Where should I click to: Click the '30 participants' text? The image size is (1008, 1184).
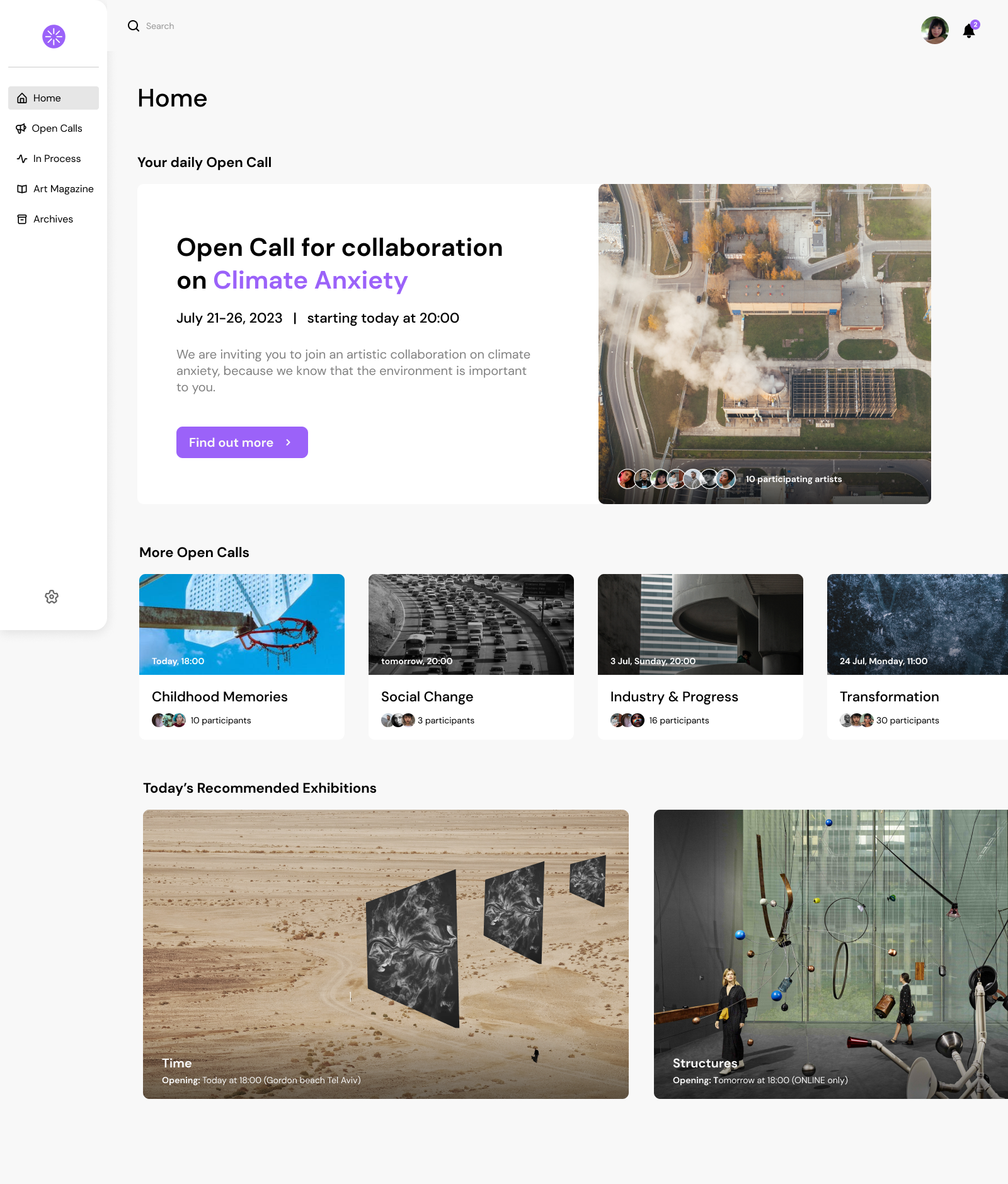pos(908,720)
